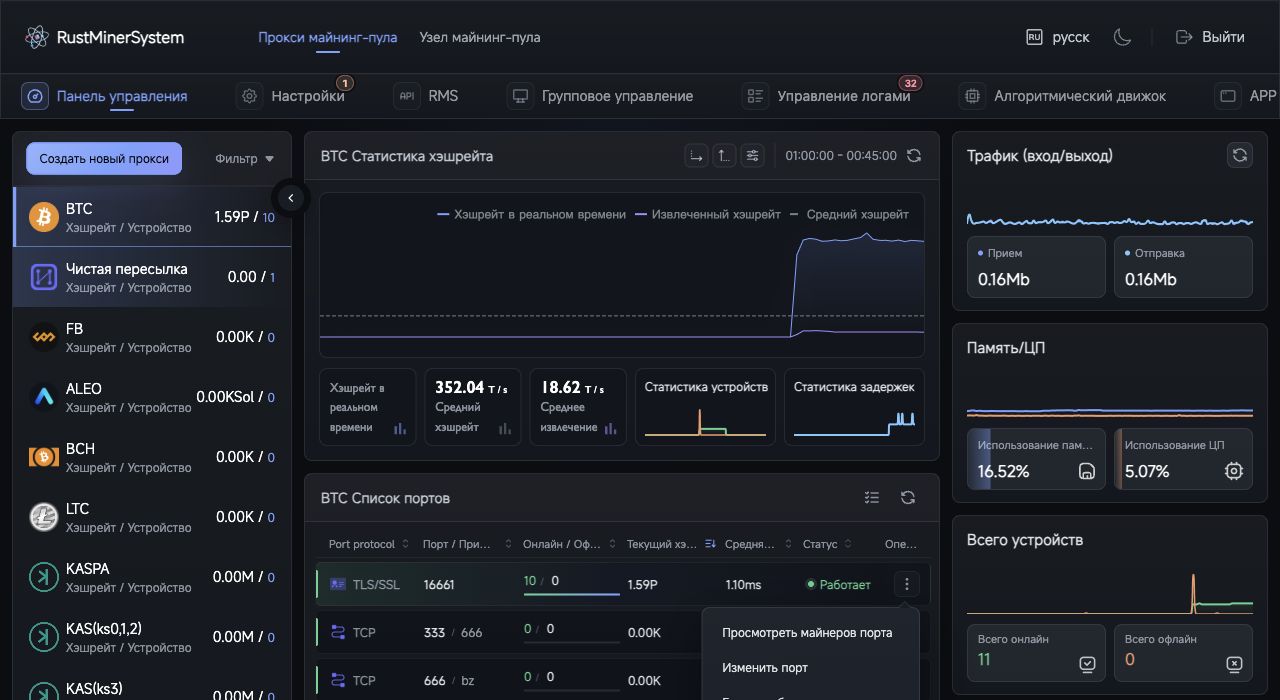The width and height of the screenshot is (1280, 700).
Task: Open the realtime hashrate stat card
Action: pos(367,407)
